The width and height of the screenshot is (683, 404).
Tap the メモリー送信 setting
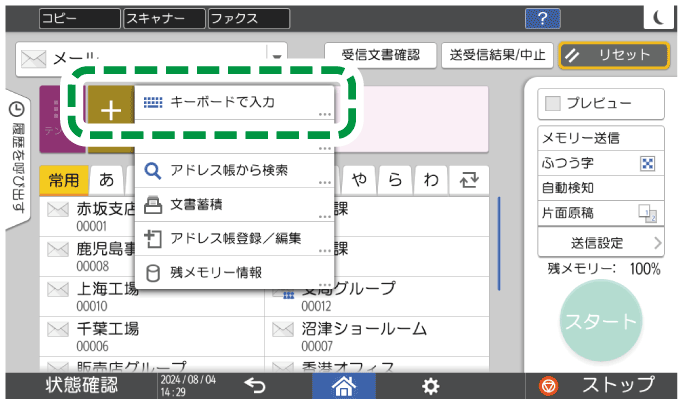pos(601,139)
